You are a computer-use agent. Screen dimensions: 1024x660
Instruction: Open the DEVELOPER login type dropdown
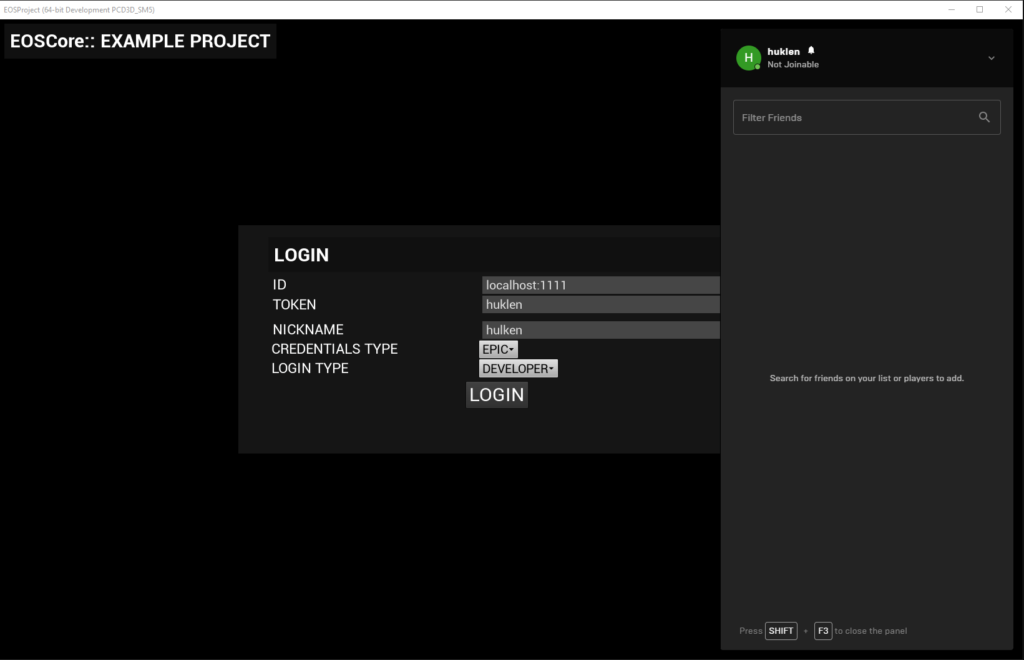tap(519, 368)
